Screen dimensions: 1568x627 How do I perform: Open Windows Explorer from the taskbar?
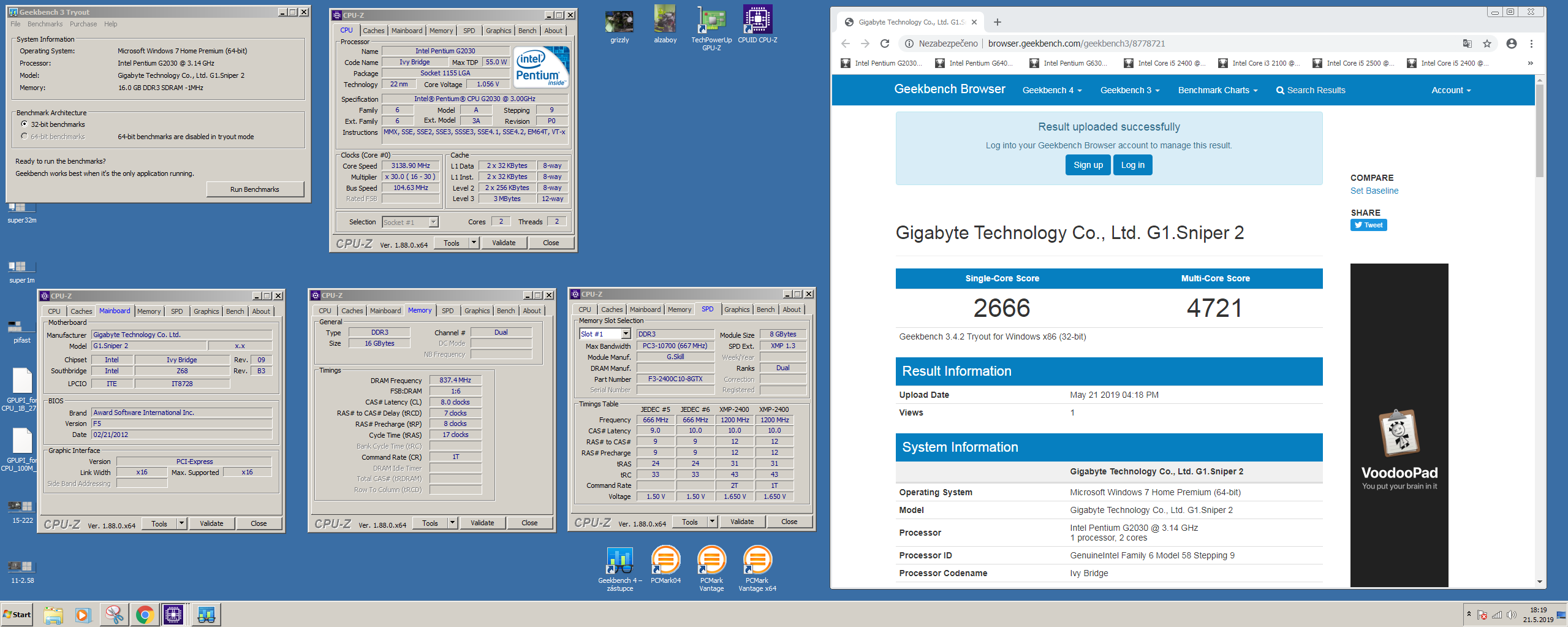[53, 614]
